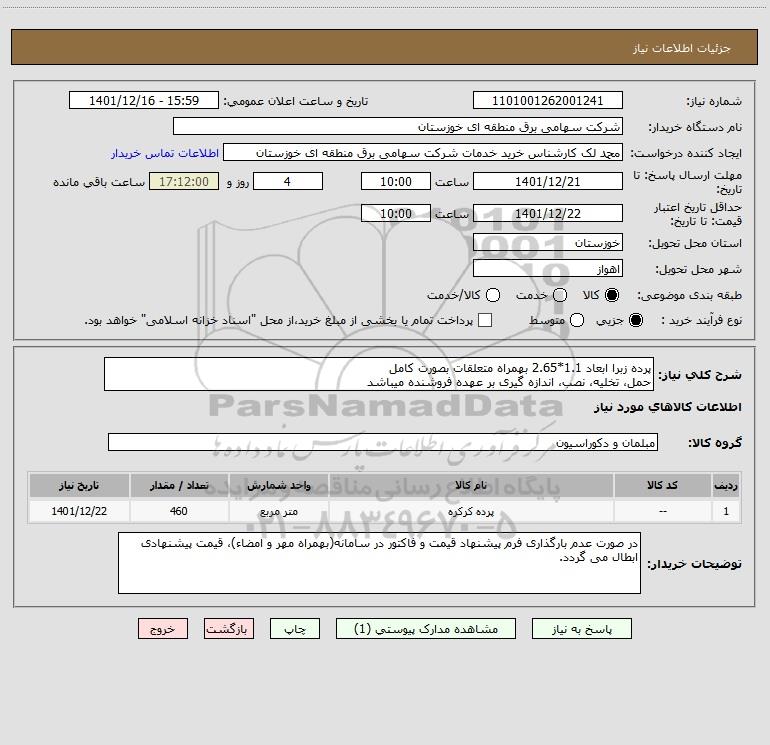The height and width of the screenshot is (745, 770).
Task: Click the تعداد / مقدار column header
Action: (x=179, y=485)
